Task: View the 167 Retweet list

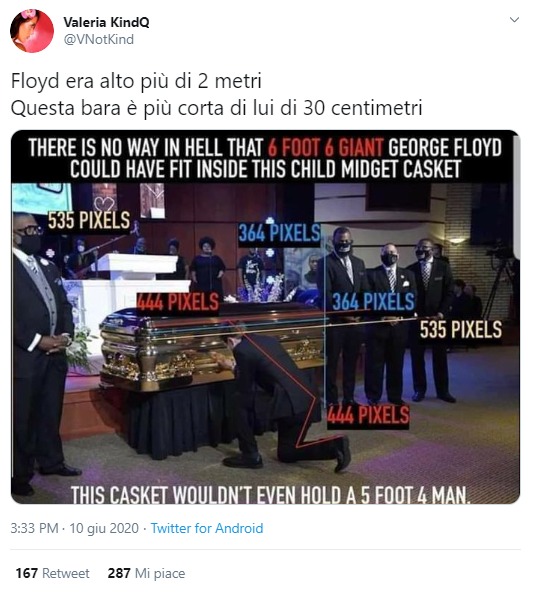Action: coord(53,573)
